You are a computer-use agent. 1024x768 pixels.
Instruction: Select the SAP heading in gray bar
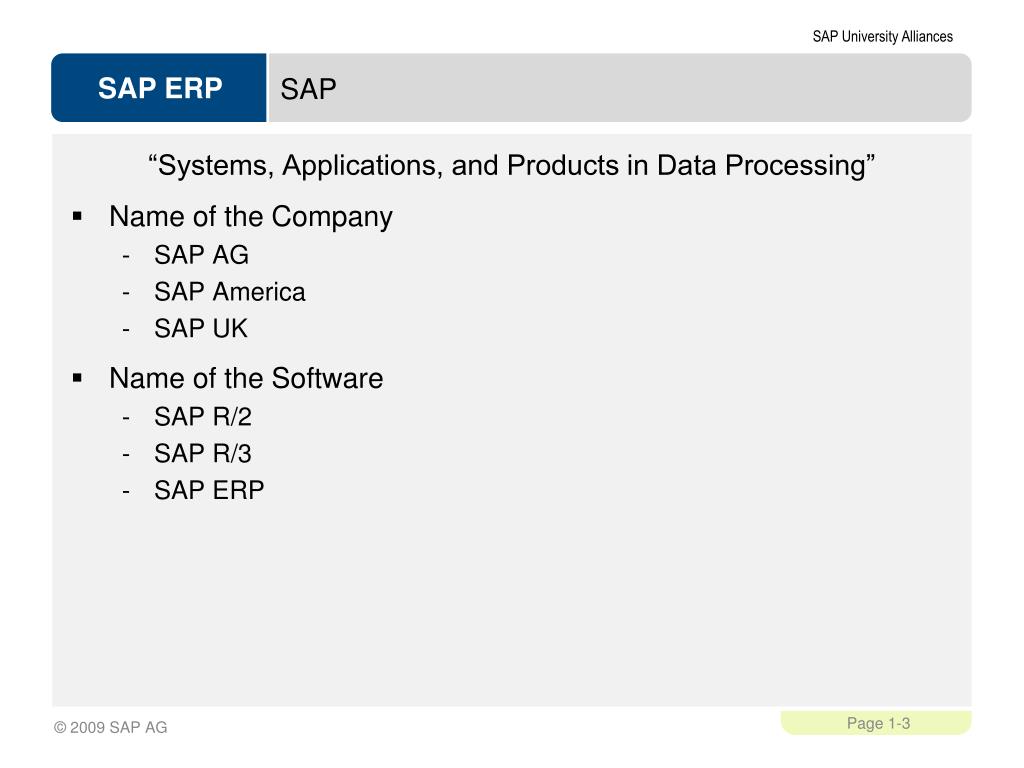click(308, 89)
